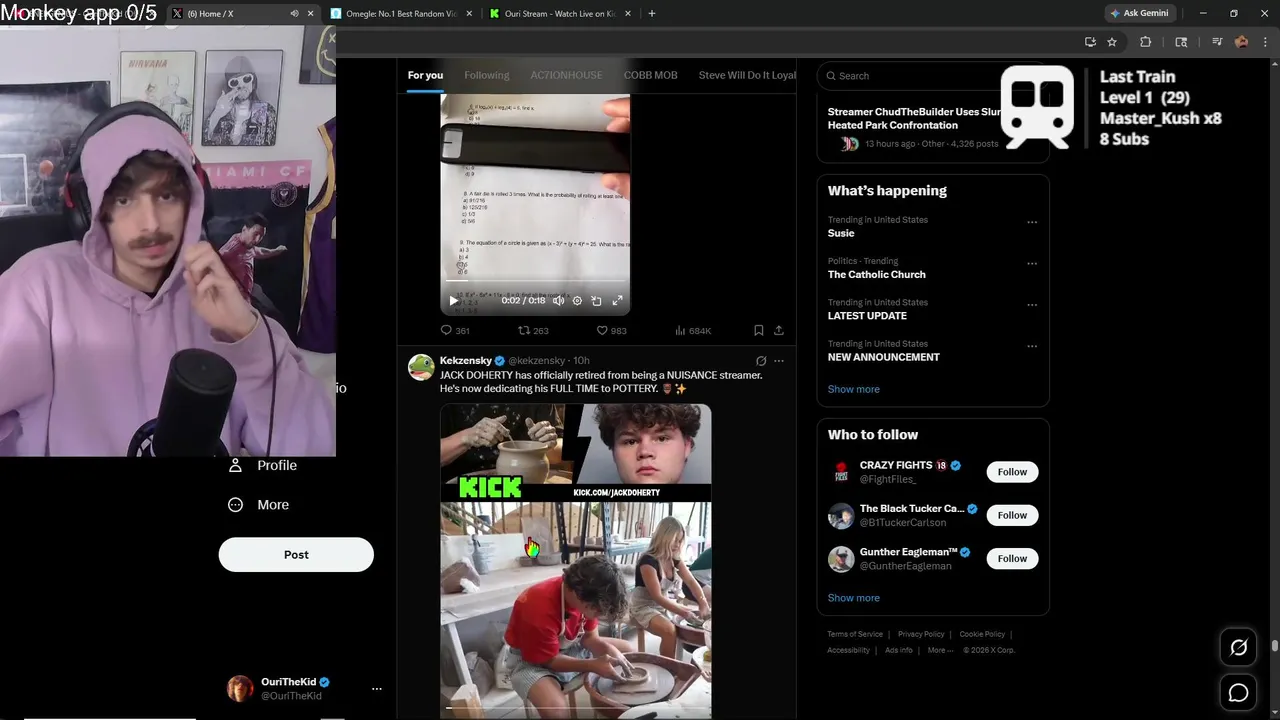Open Accessibility footer link
Screen dimensions: 1280x720
tap(848, 650)
